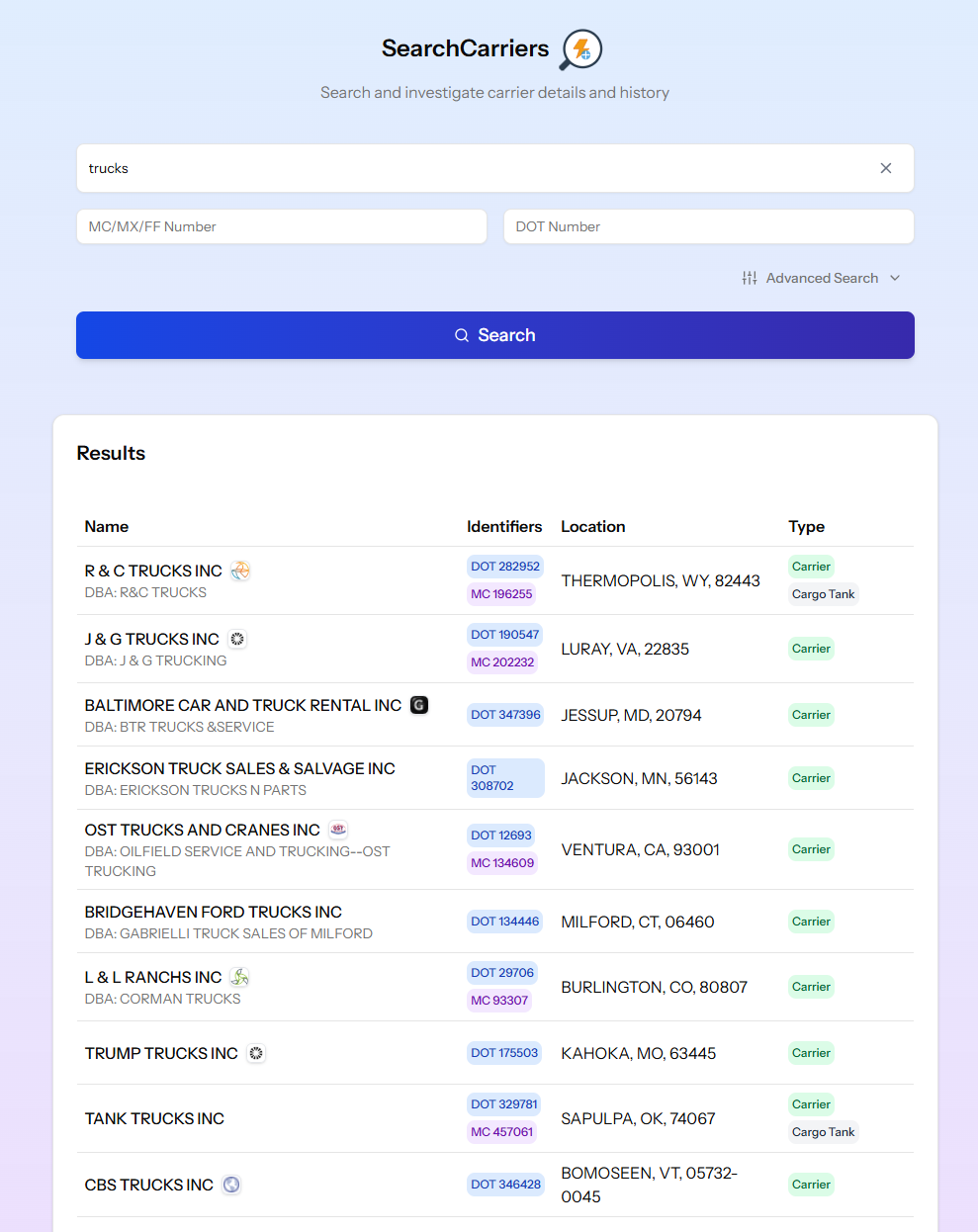Viewport: 978px width, 1232px height.
Task: Open BRIDGEHAVEN FORD TRUCKS INC result
Action: click(x=213, y=912)
